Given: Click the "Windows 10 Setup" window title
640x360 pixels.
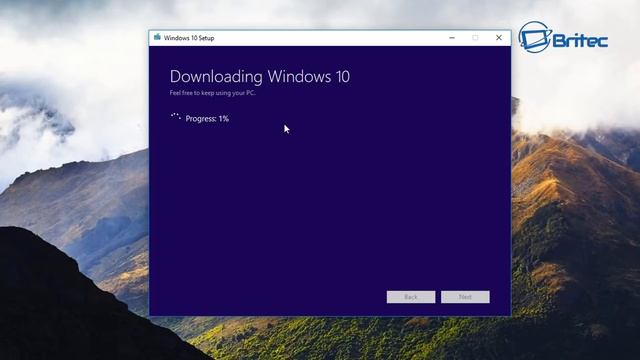Looking at the screenshot, I should tap(189, 38).
